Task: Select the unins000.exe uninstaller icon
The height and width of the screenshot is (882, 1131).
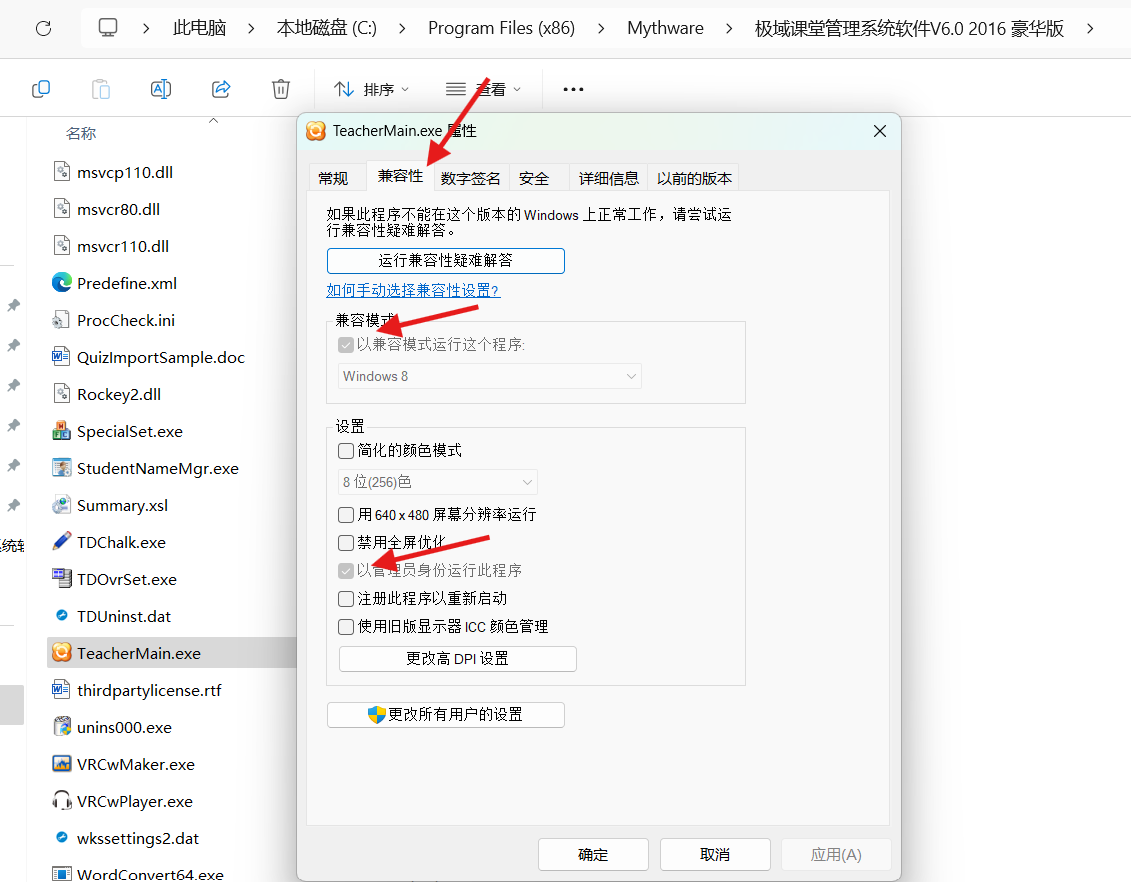Action: (x=62, y=727)
